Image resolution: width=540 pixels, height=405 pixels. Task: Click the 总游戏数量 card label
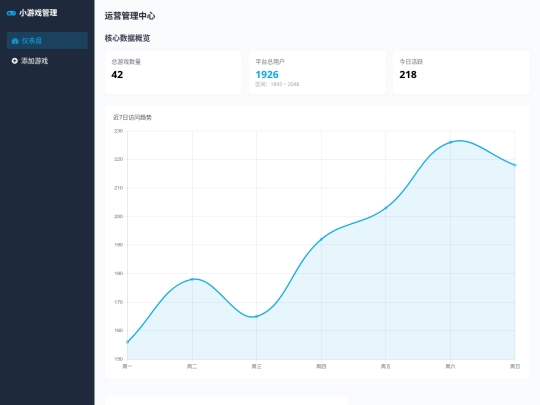(x=126, y=62)
